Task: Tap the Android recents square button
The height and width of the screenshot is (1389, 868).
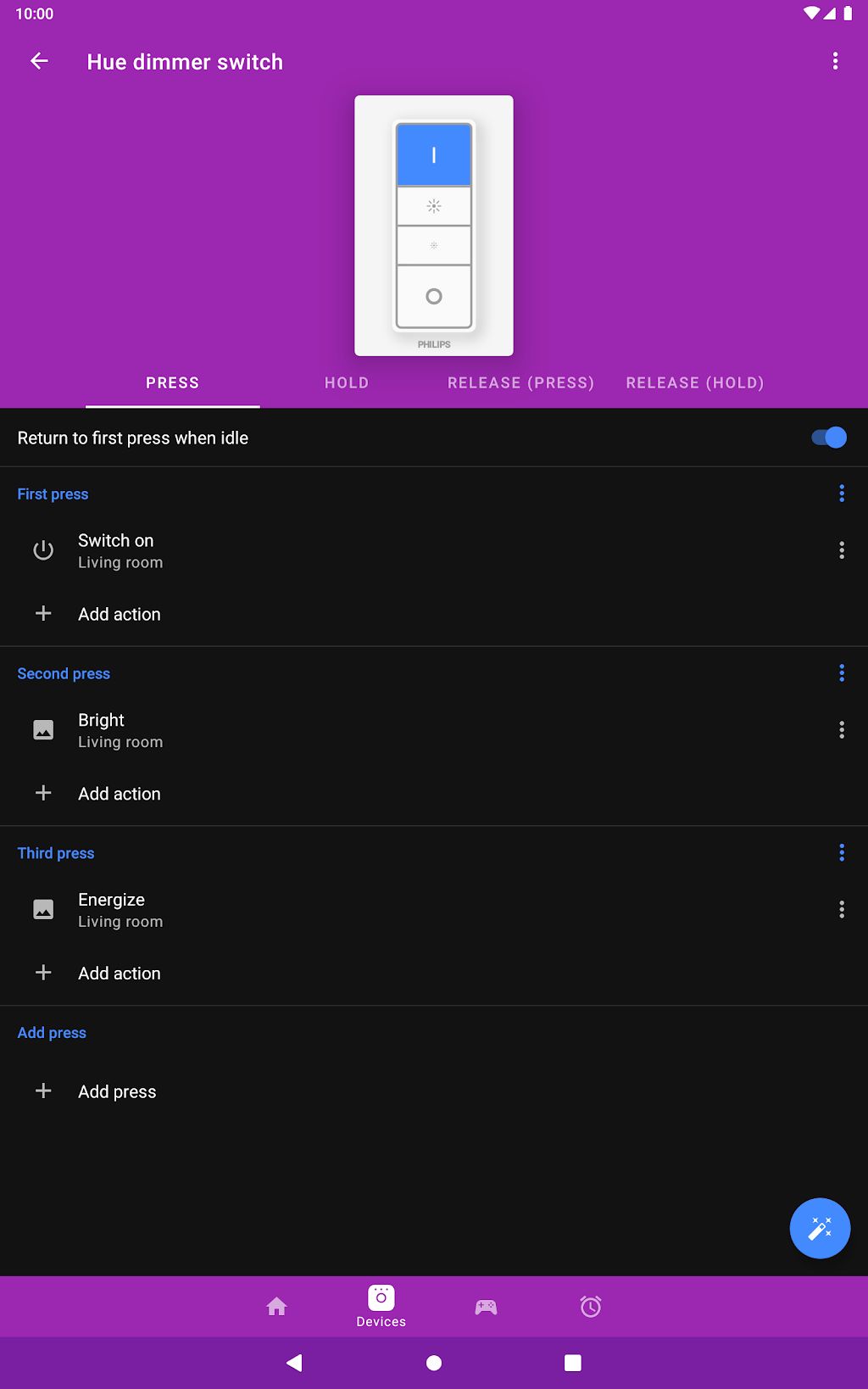Action: coord(573,1363)
